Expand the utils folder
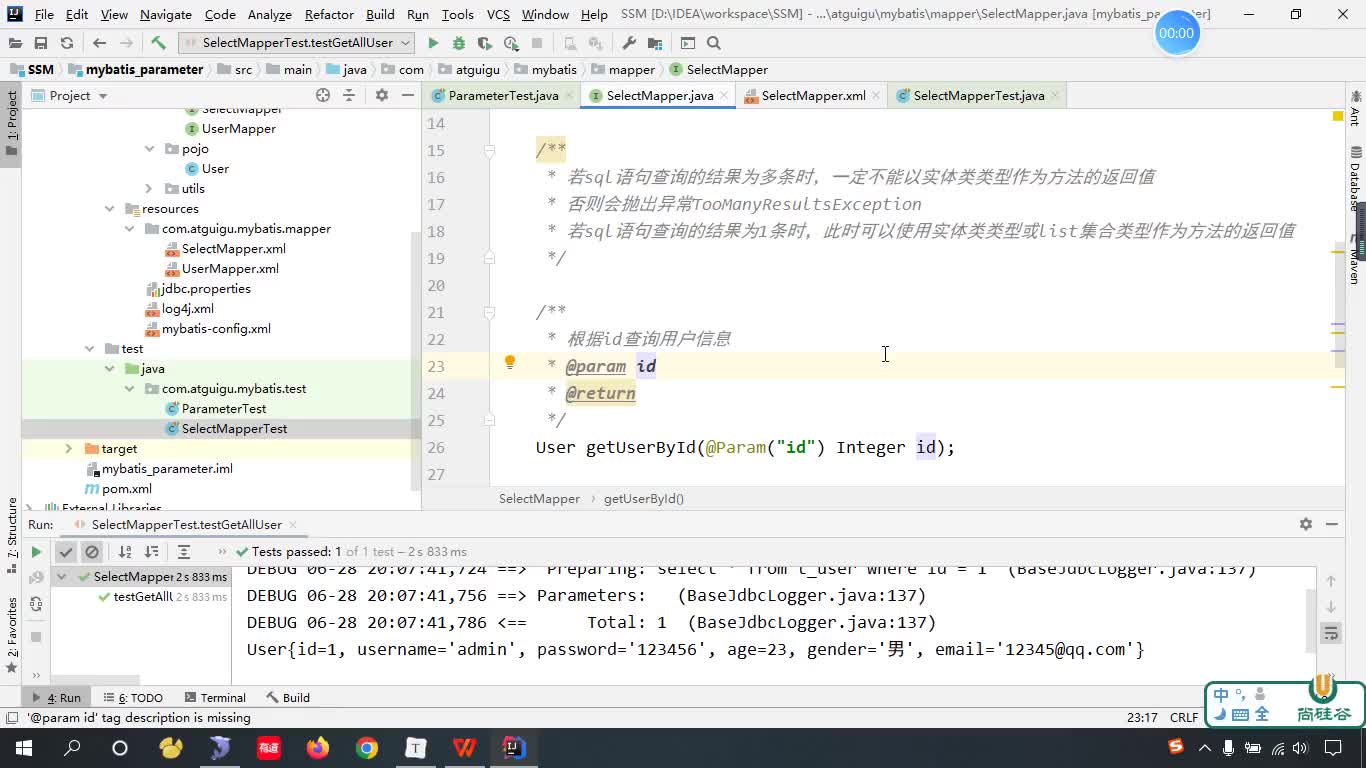The width and height of the screenshot is (1366, 768). 149,188
